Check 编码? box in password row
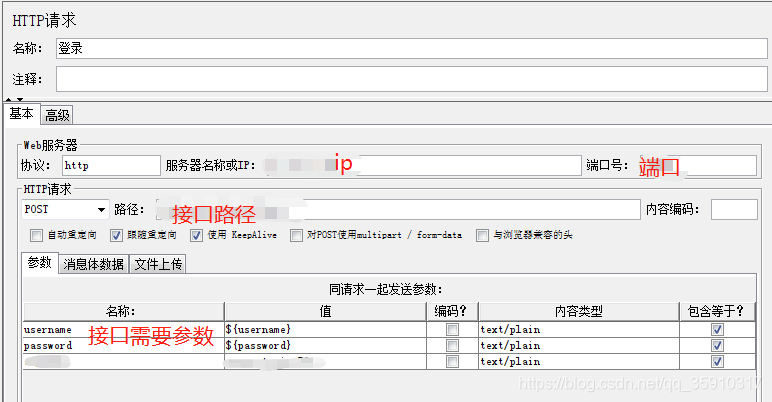This screenshot has height=402, width=772. (x=452, y=345)
